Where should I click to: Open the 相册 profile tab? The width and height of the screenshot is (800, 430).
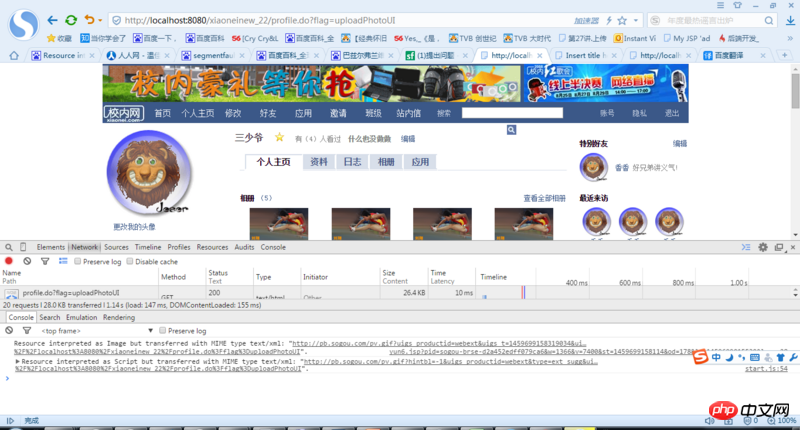[x=386, y=162]
